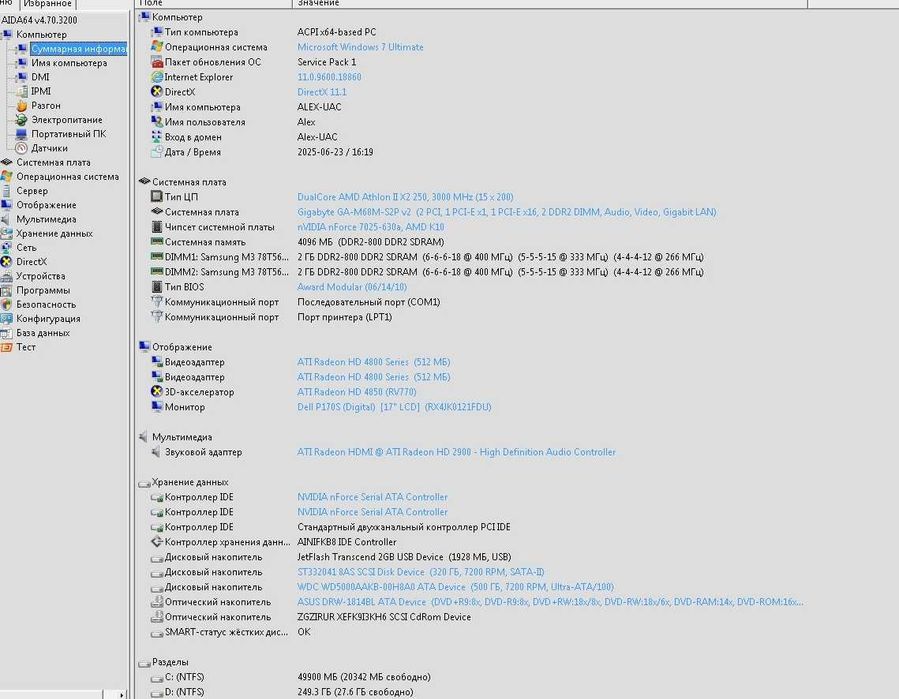
Task: Click the Вход в домен icon
Action: 157,136
